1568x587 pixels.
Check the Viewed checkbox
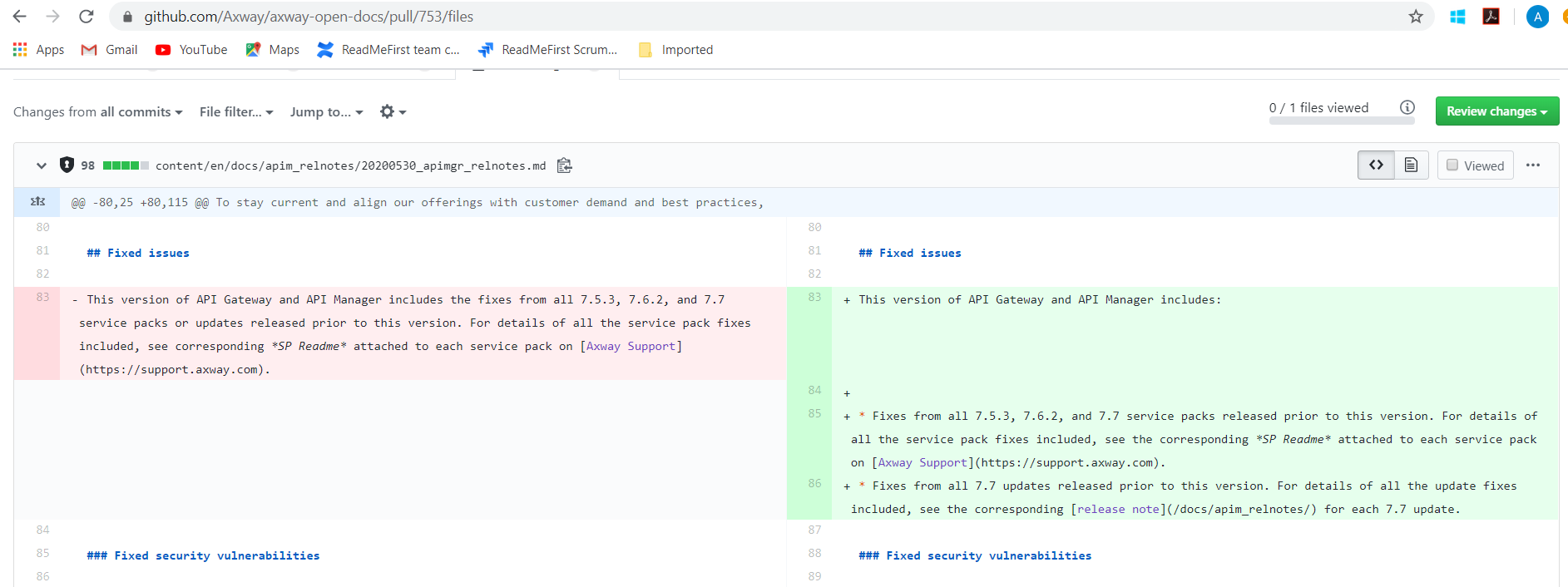click(x=1452, y=165)
